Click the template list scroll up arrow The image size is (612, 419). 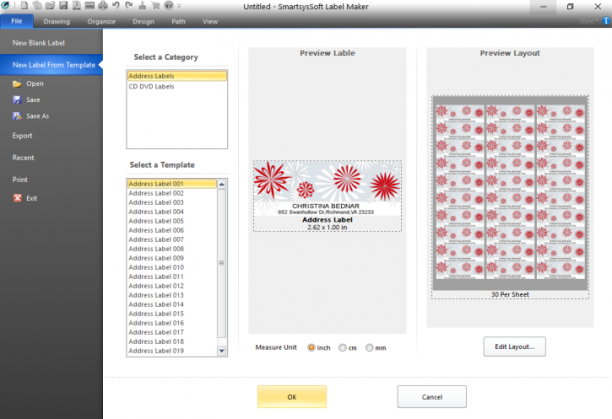[222, 184]
